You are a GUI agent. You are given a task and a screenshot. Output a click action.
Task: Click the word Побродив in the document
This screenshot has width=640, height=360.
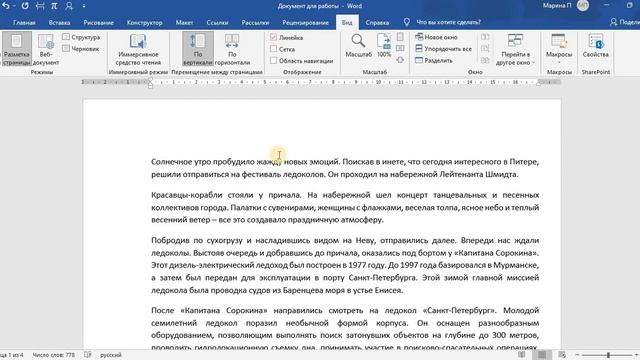point(169,240)
